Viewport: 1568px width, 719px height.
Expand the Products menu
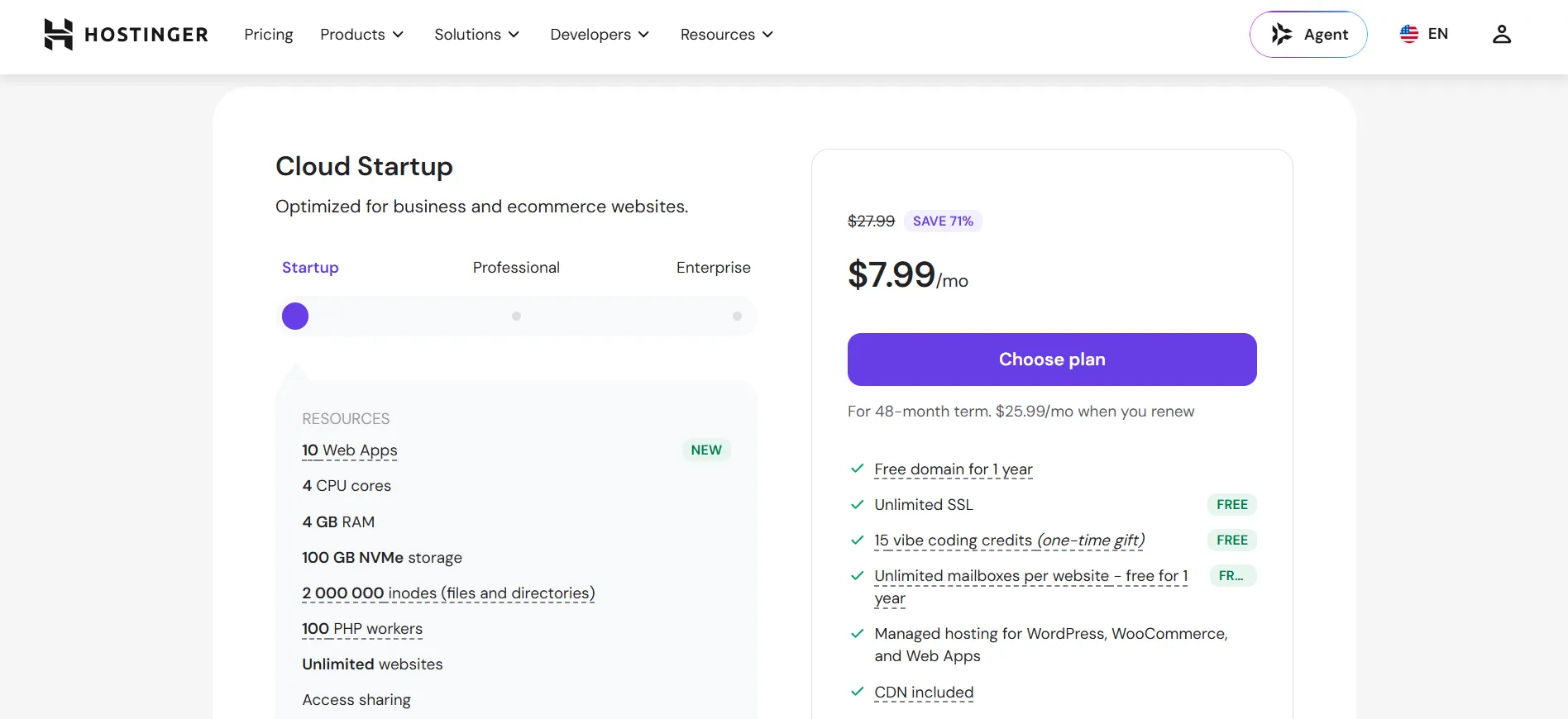(x=362, y=35)
